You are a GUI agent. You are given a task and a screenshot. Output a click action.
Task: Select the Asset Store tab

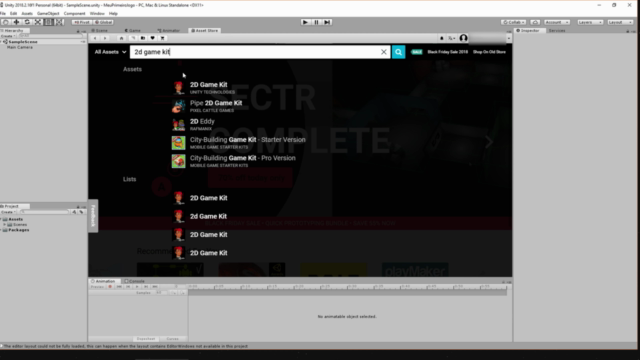[x=204, y=31]
